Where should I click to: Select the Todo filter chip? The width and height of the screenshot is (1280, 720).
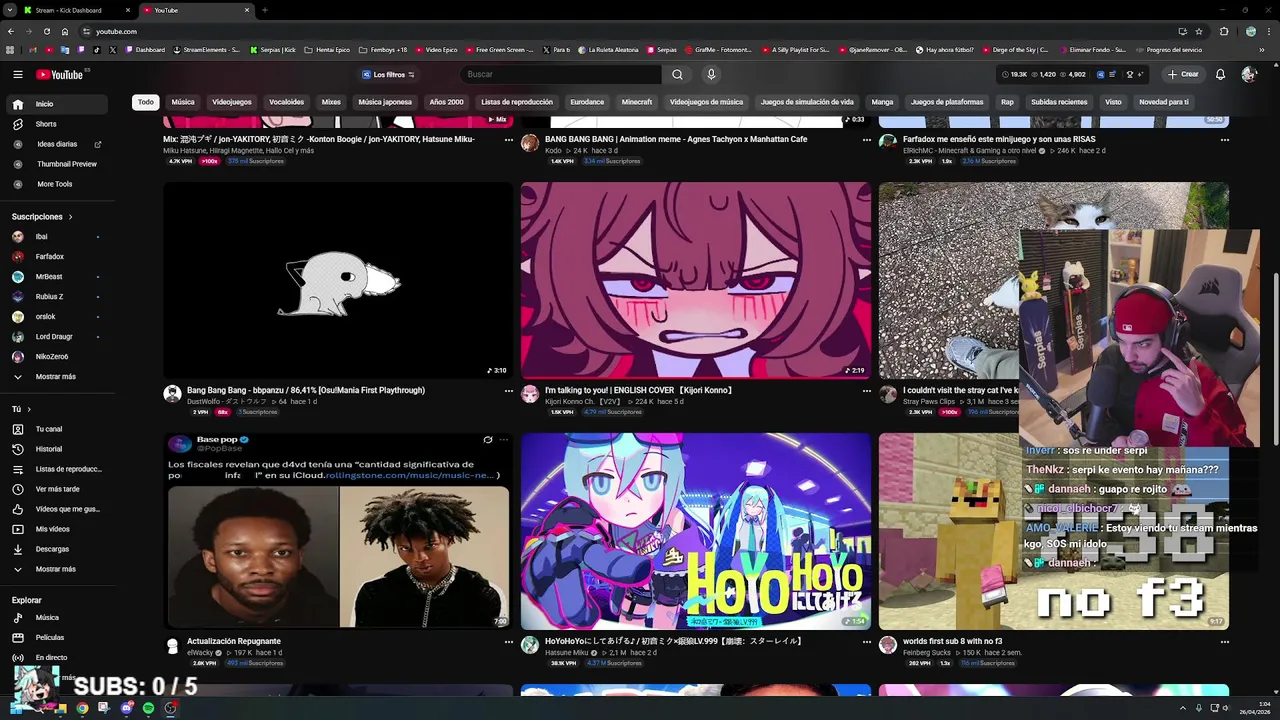coord(146,102)
